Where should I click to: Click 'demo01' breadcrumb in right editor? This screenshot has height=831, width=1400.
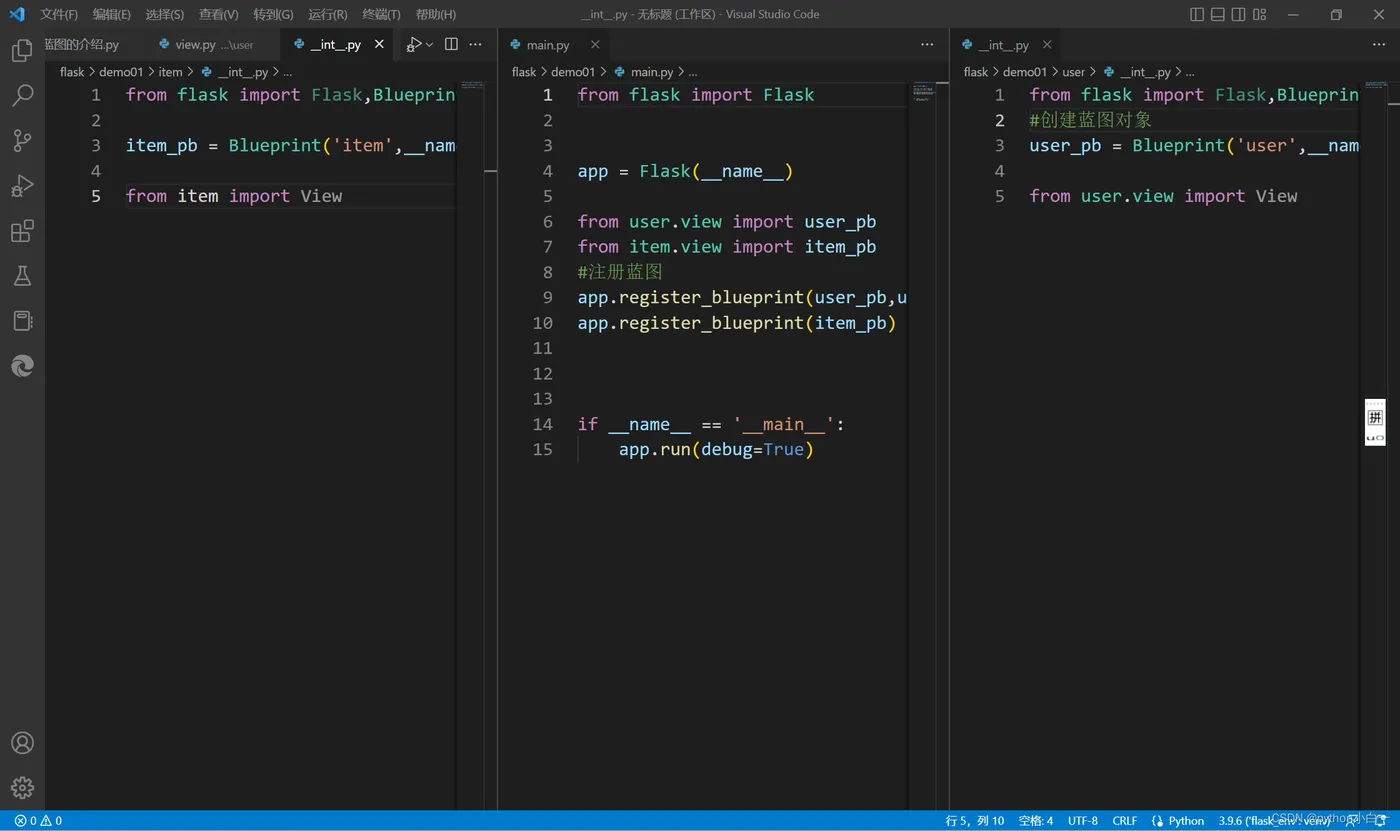[x=1025, y=72]
